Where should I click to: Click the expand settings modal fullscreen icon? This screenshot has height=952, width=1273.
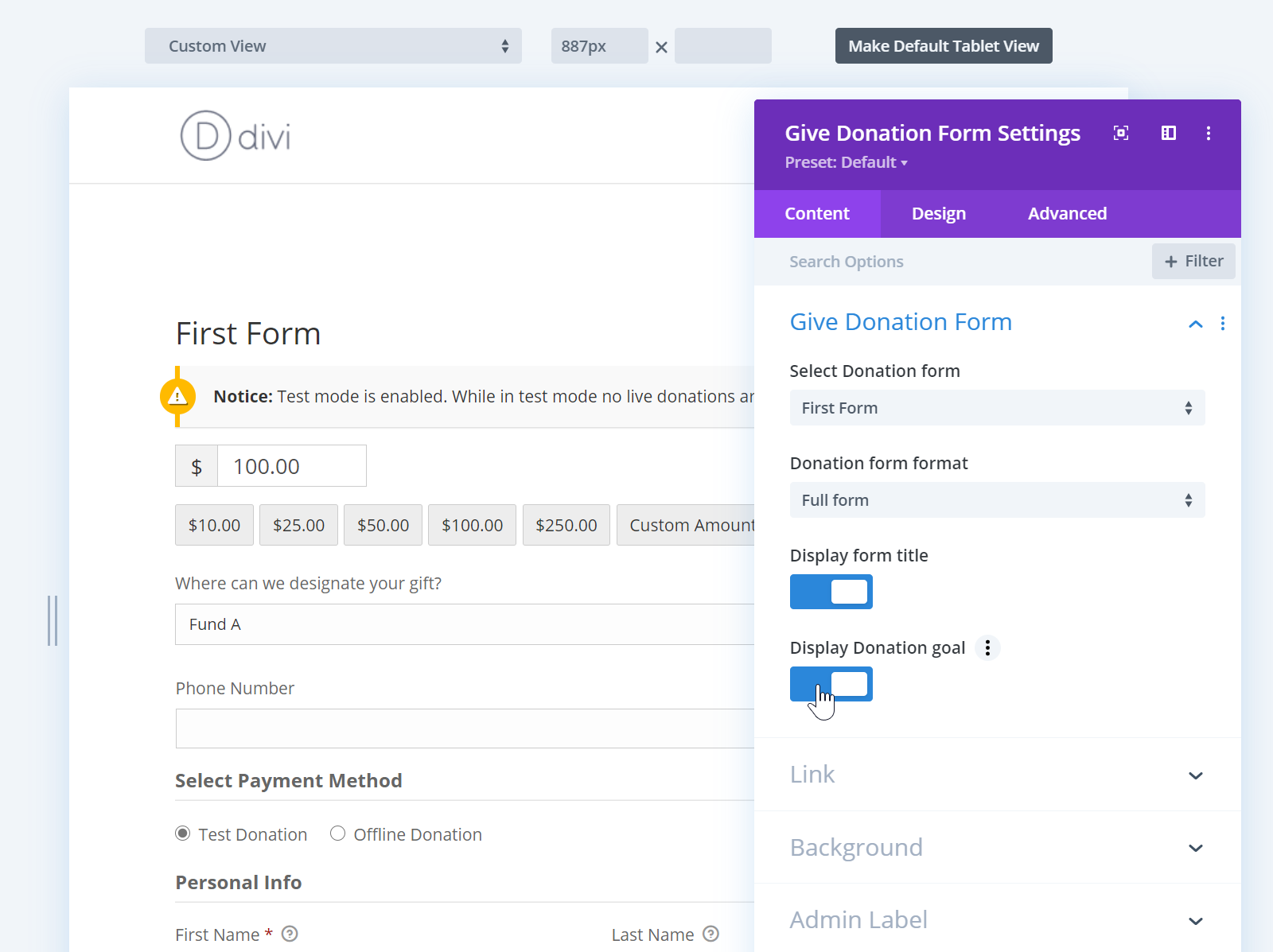point(1121,133)
